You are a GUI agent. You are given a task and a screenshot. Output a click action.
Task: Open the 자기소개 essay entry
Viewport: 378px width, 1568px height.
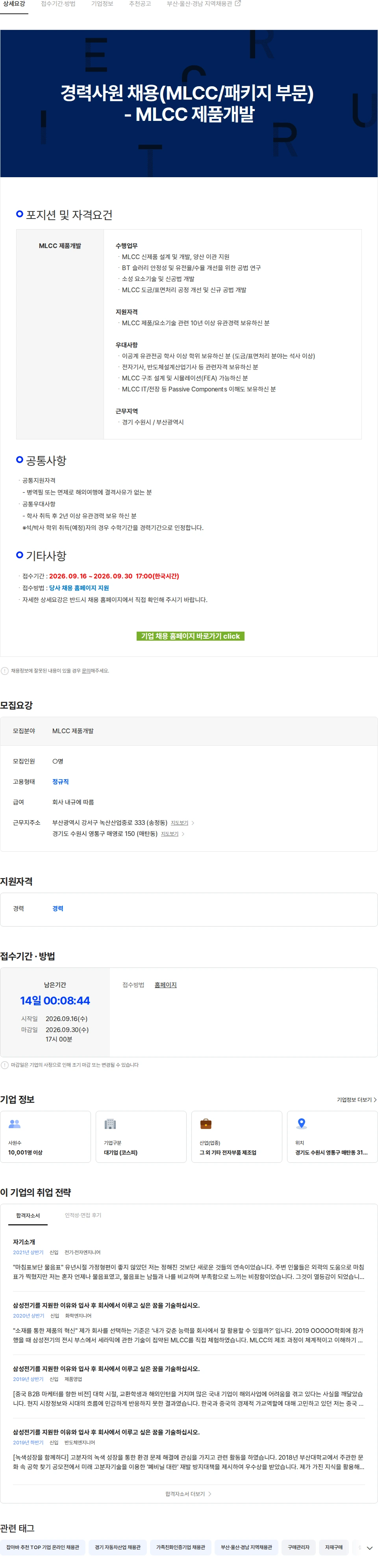pos(189,1259)
